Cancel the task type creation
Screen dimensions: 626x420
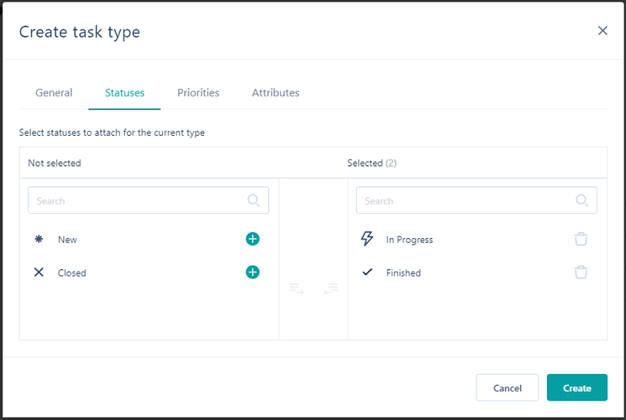click(x=507, y=388)
